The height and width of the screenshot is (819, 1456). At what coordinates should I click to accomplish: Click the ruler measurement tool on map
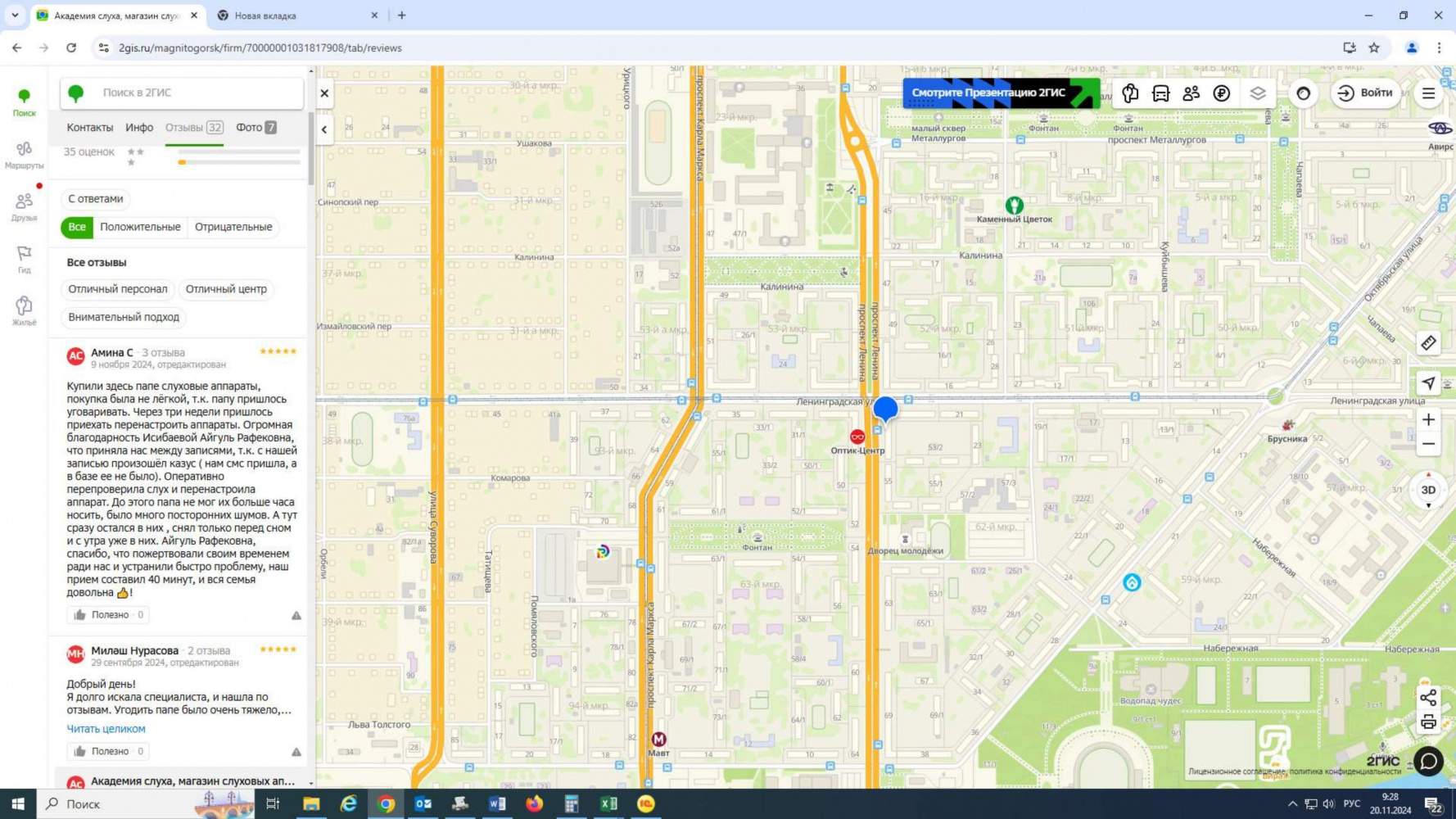click(1428, 343)
